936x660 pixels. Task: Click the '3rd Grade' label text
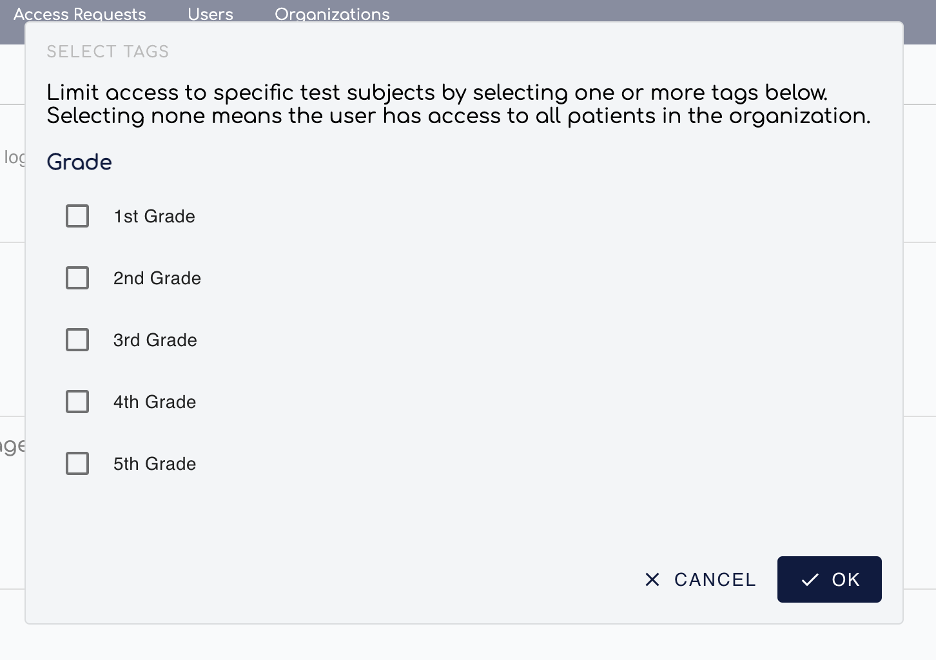pyautogui.click(x=155, y=340)
